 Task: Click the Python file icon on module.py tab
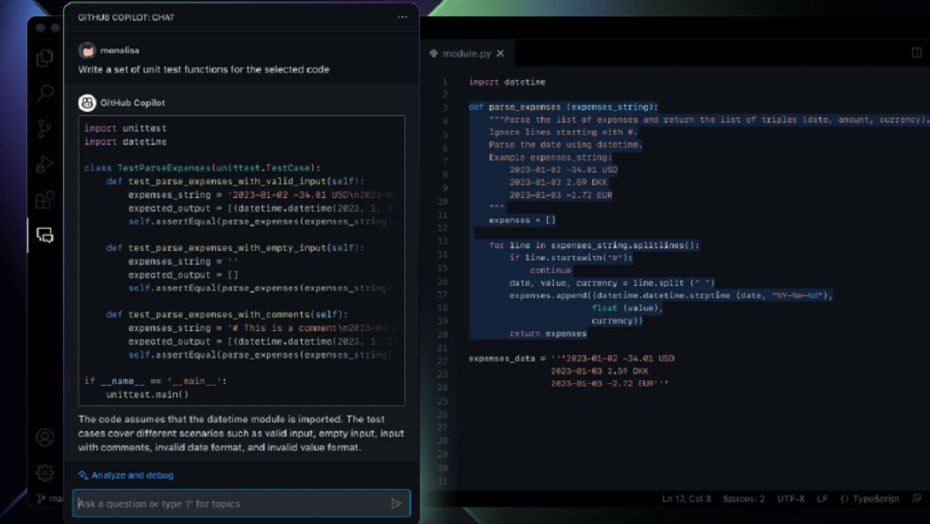pyautogui.click(x=434, y=53)
